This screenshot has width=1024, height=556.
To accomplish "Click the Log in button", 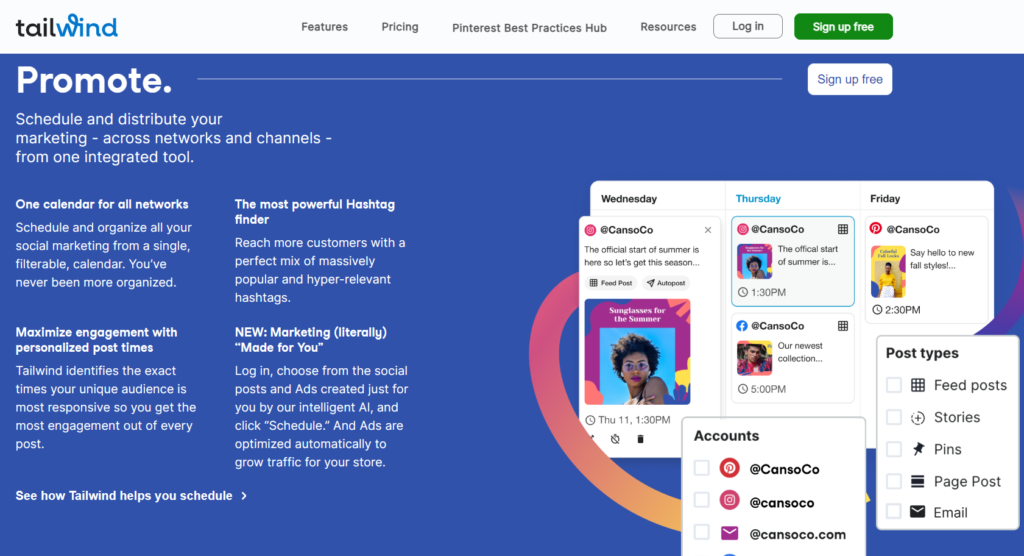I will pos(748,26).
